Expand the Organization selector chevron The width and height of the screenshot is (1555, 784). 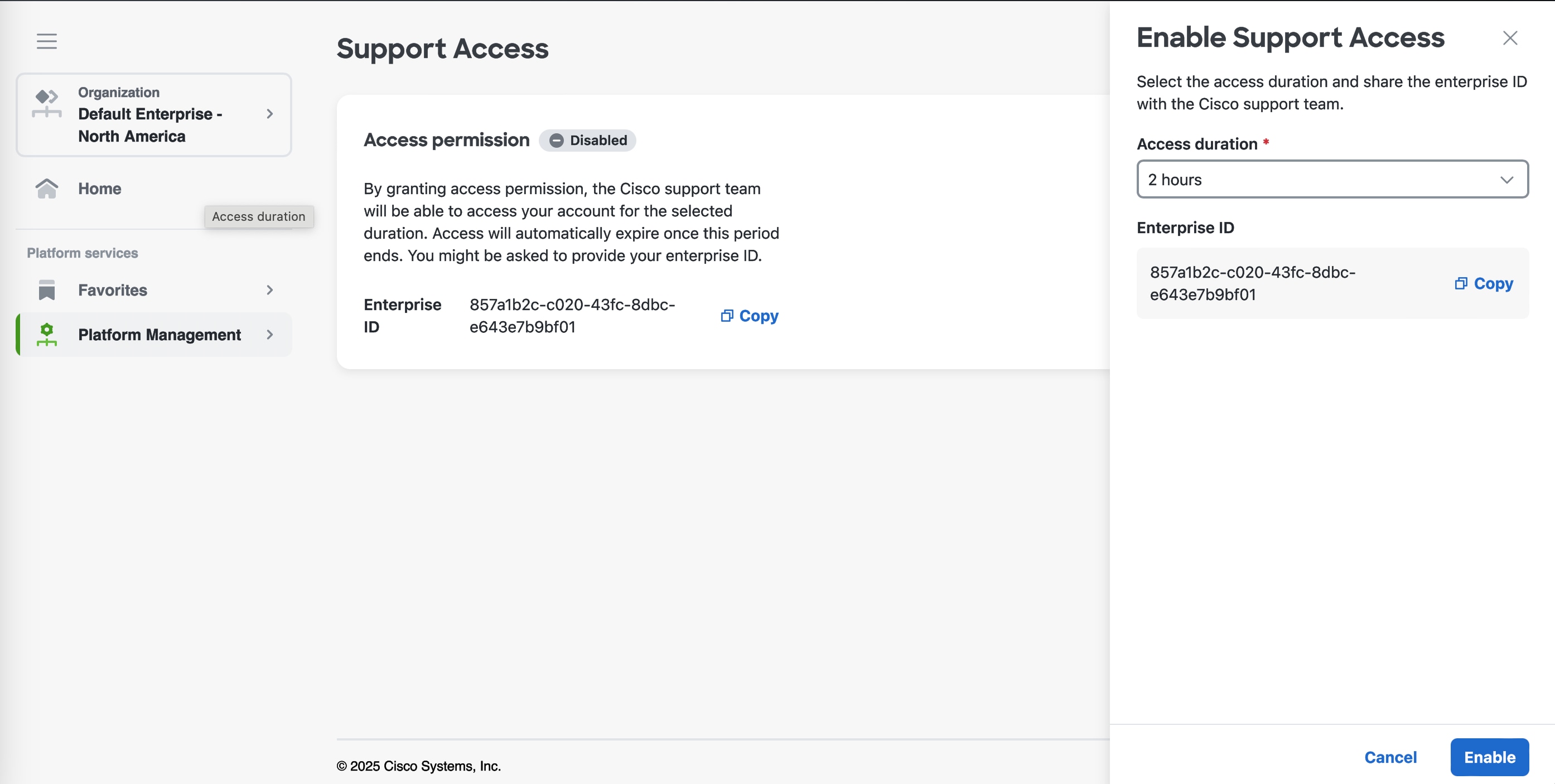click(x=270, y=114)
